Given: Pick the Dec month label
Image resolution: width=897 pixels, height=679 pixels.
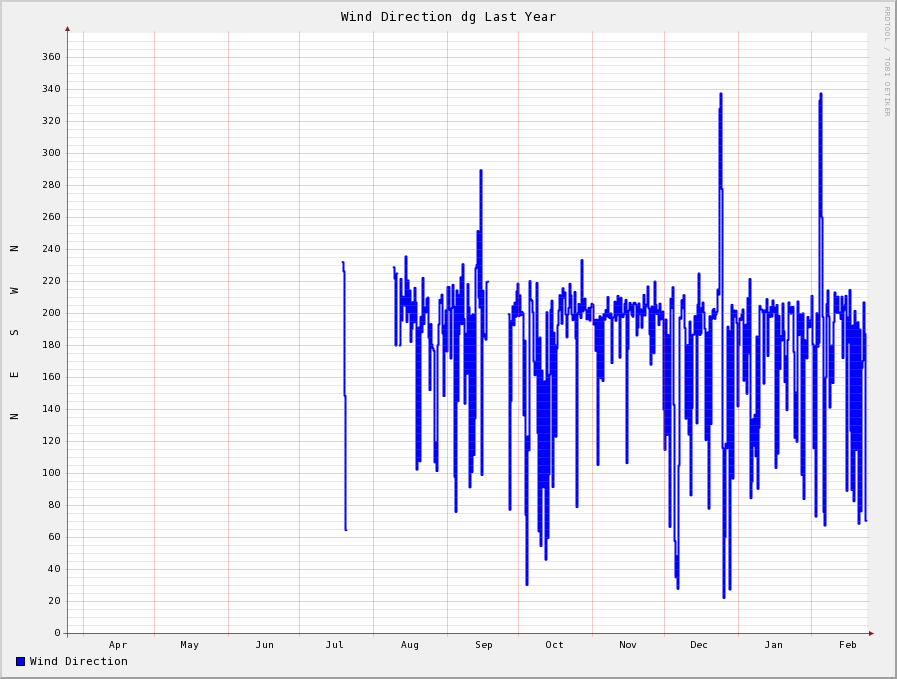Looking at the screenshot, I should coord(699,645).
